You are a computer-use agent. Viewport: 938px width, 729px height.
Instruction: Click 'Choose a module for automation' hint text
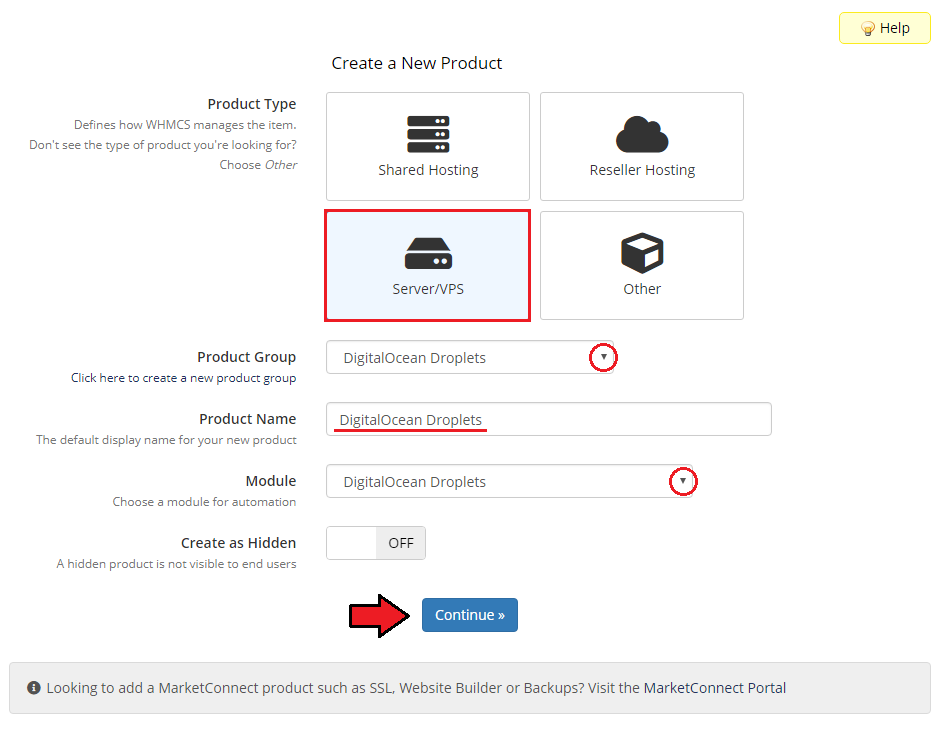tap(204, 502)
